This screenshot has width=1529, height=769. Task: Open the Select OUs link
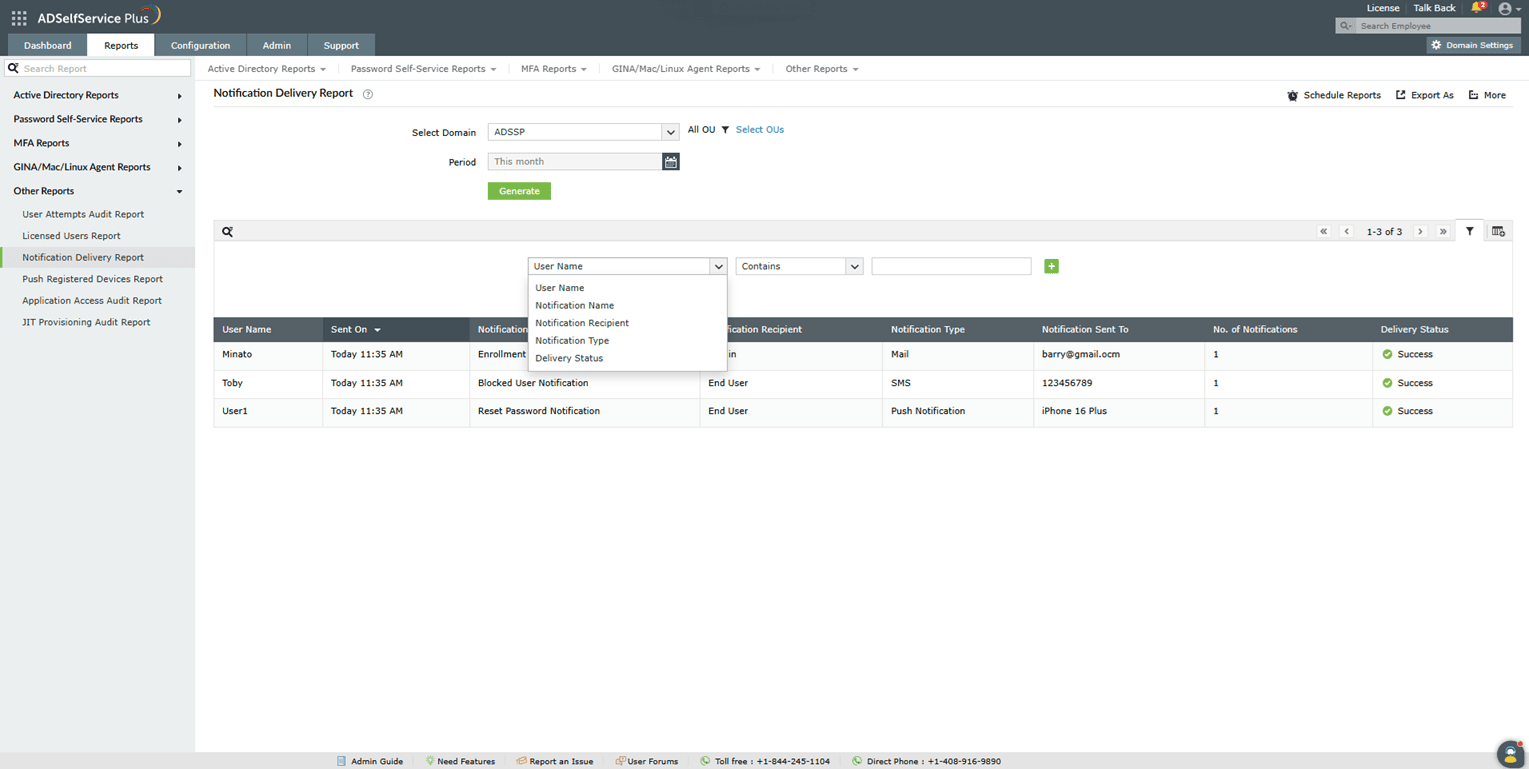click(759, 129)
